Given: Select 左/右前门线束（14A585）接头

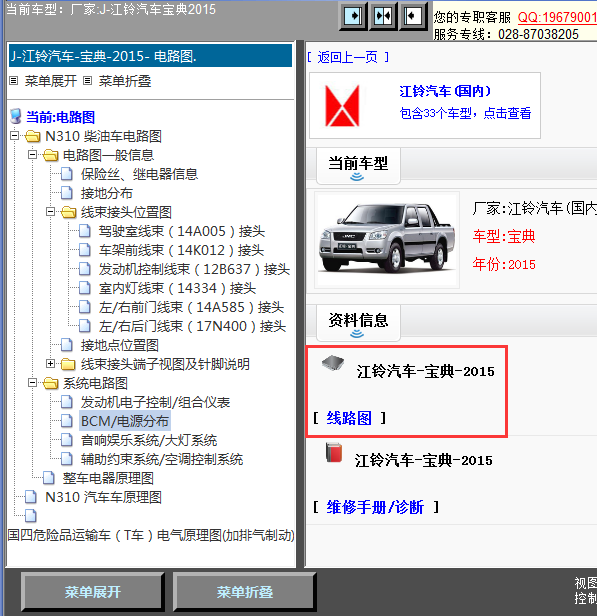Looking at the screenshot, I should [191, 307].
